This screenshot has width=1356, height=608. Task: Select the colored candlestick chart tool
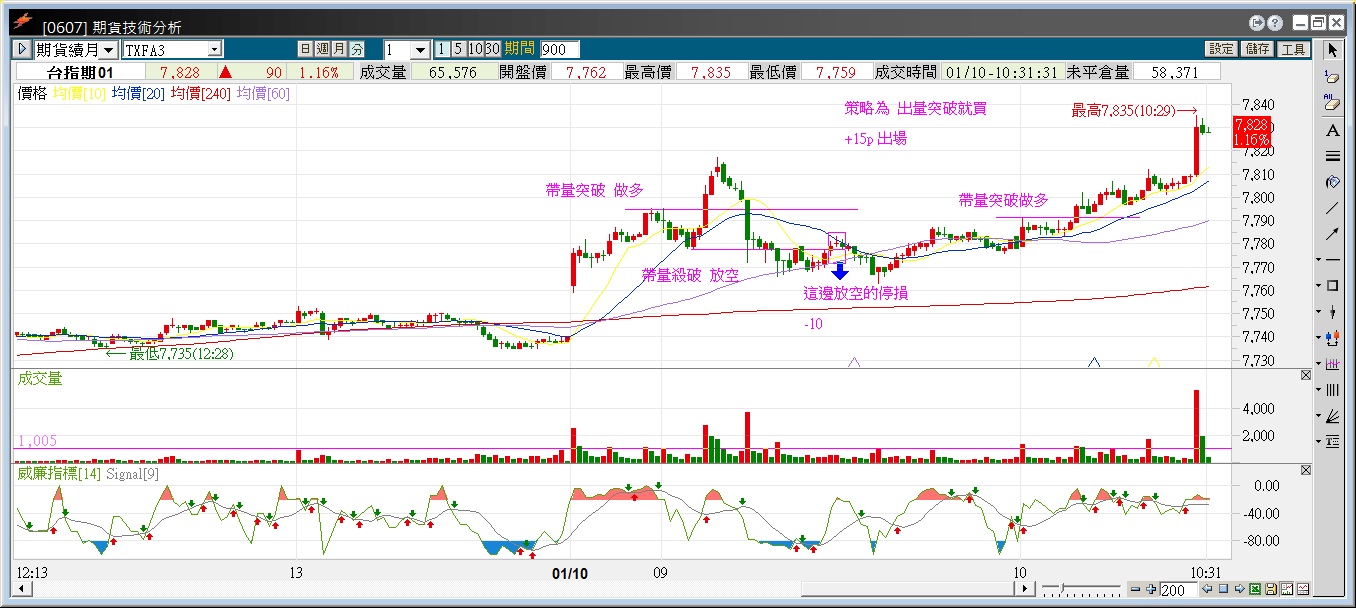(x=1334, y=338)
